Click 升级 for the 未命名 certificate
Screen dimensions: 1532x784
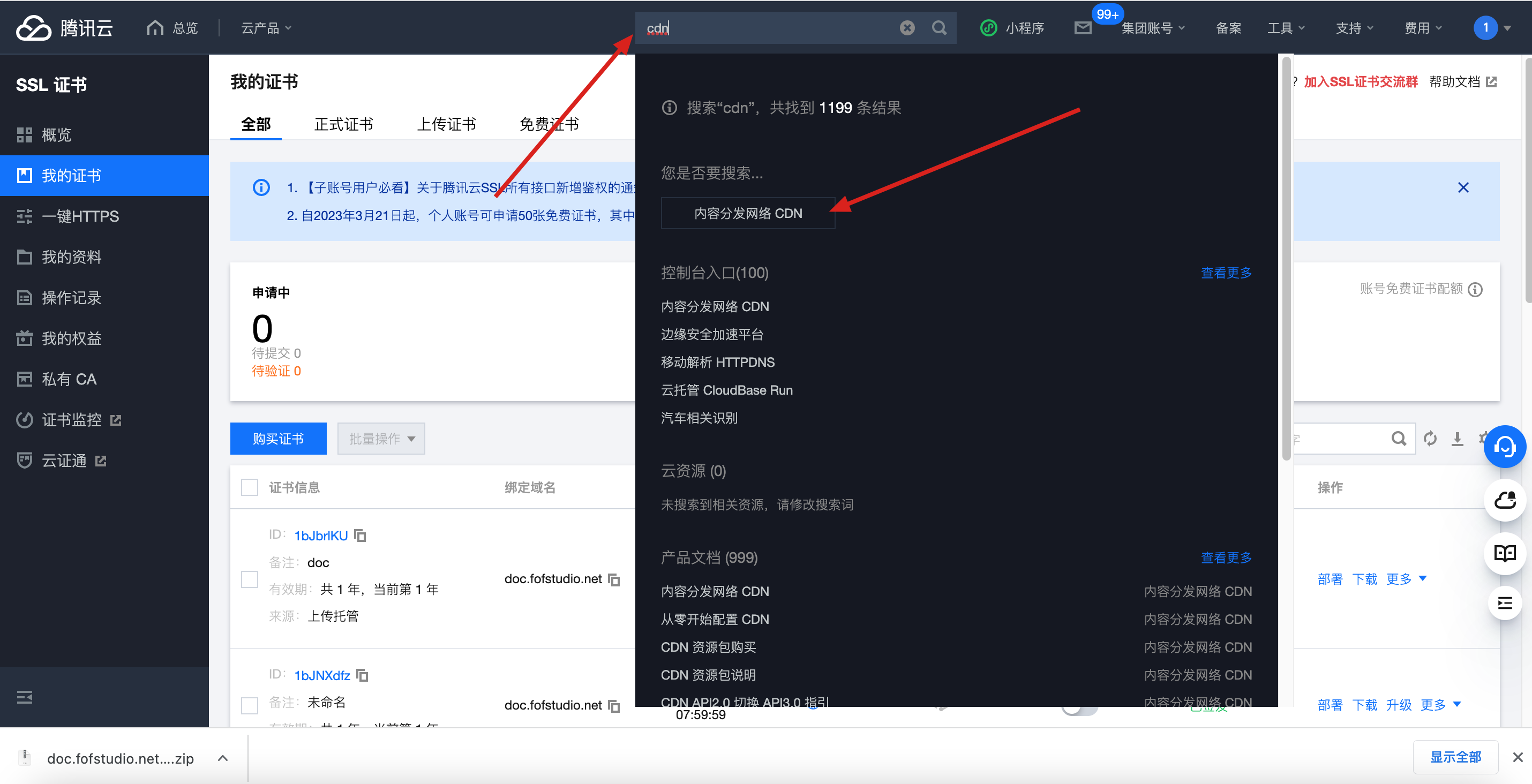(x=1398, y=705)
